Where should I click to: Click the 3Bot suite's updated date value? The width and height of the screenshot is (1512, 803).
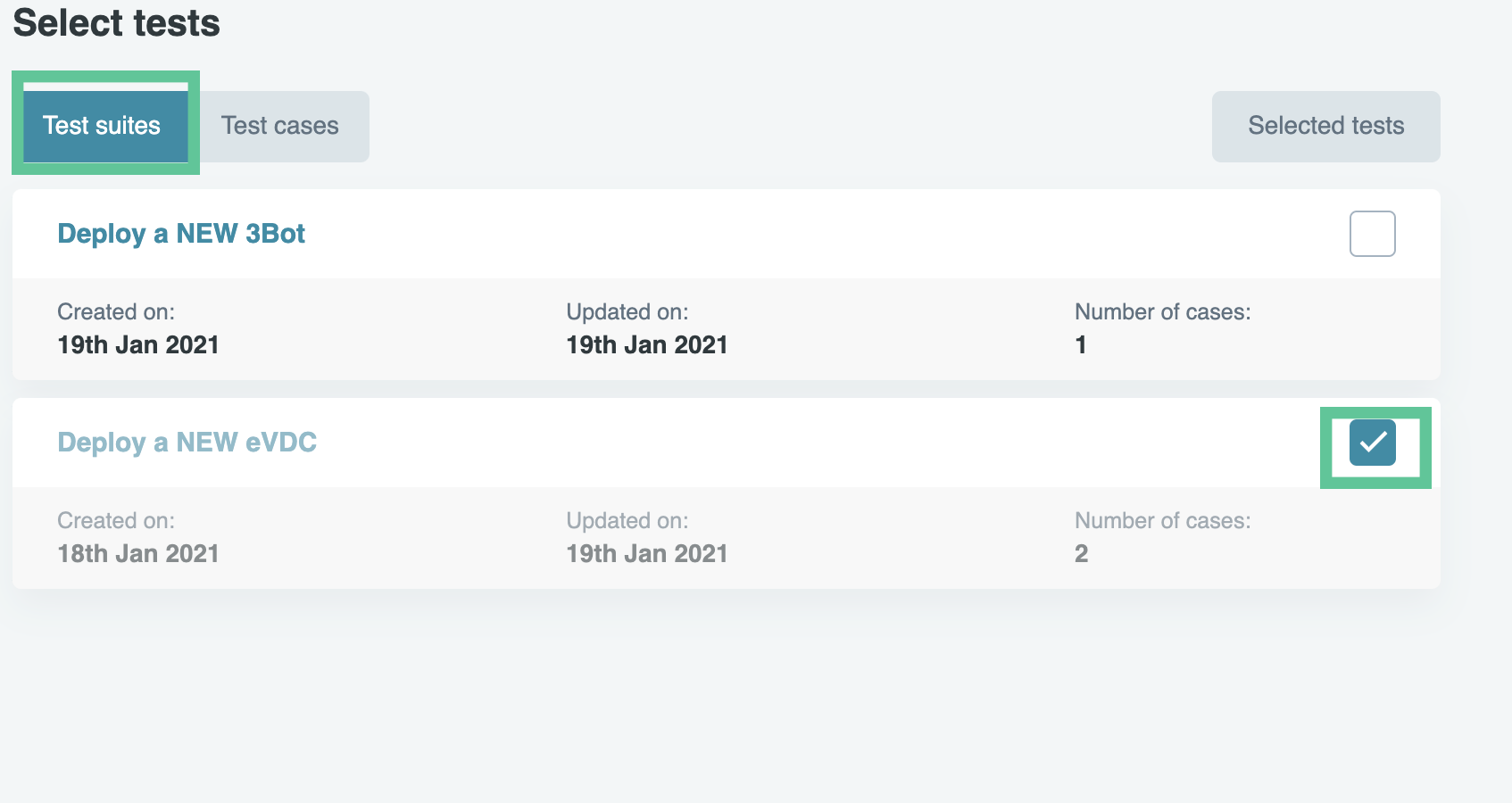coord(647,345)
